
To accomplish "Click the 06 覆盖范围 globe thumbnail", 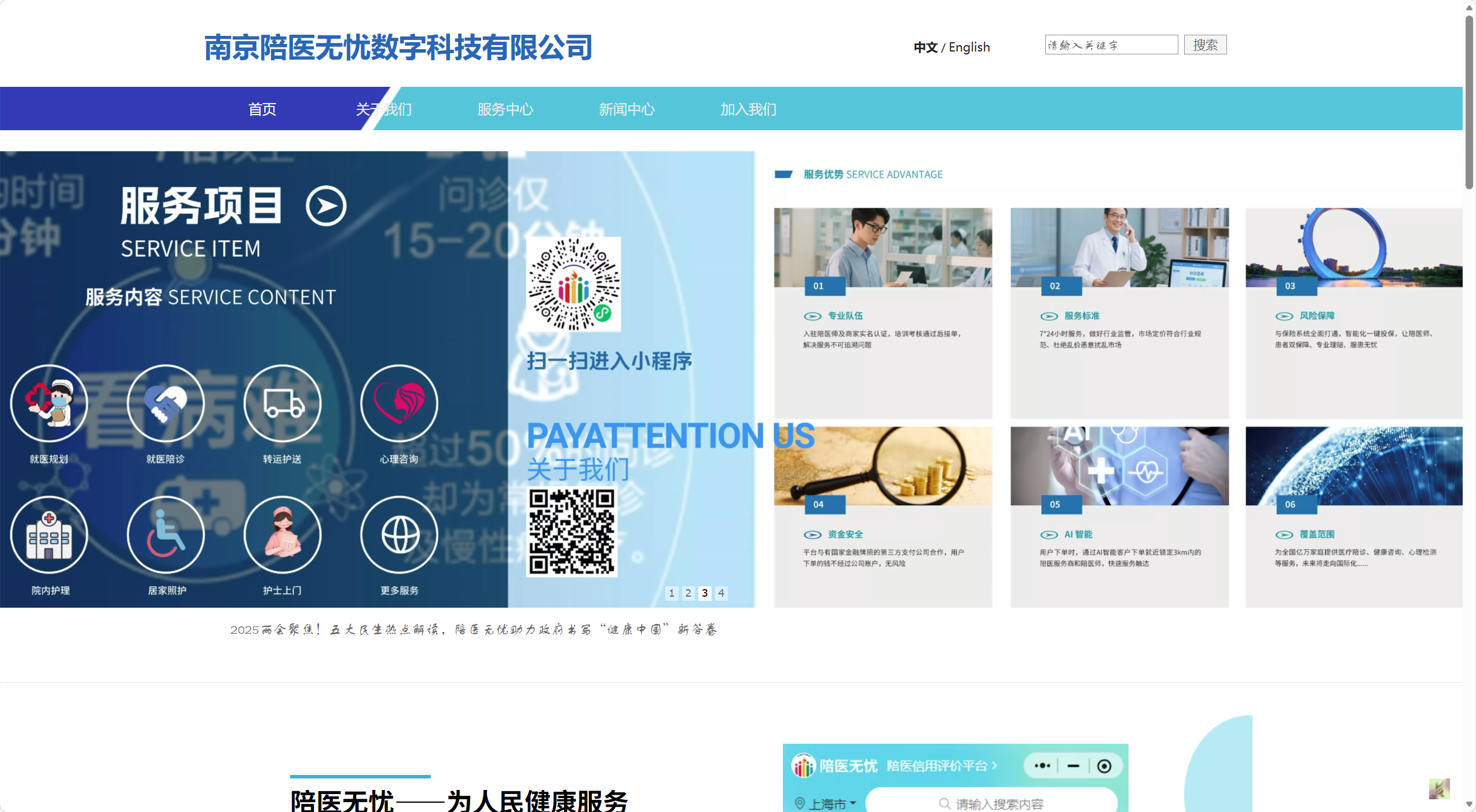I will point(1354,466).
